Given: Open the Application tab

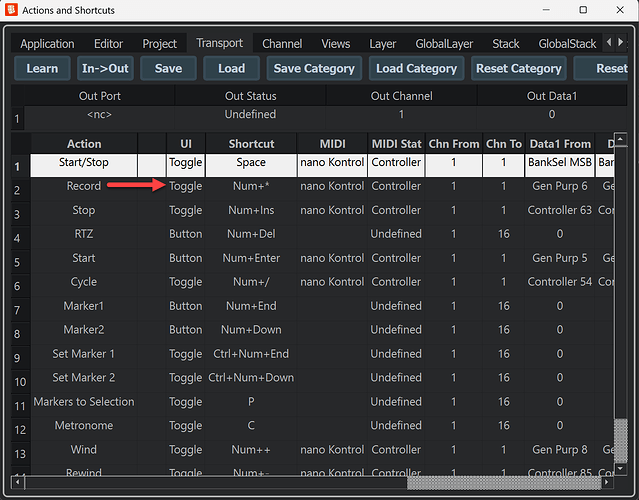Looking at the screenshot, I should [x=47, y=44].
